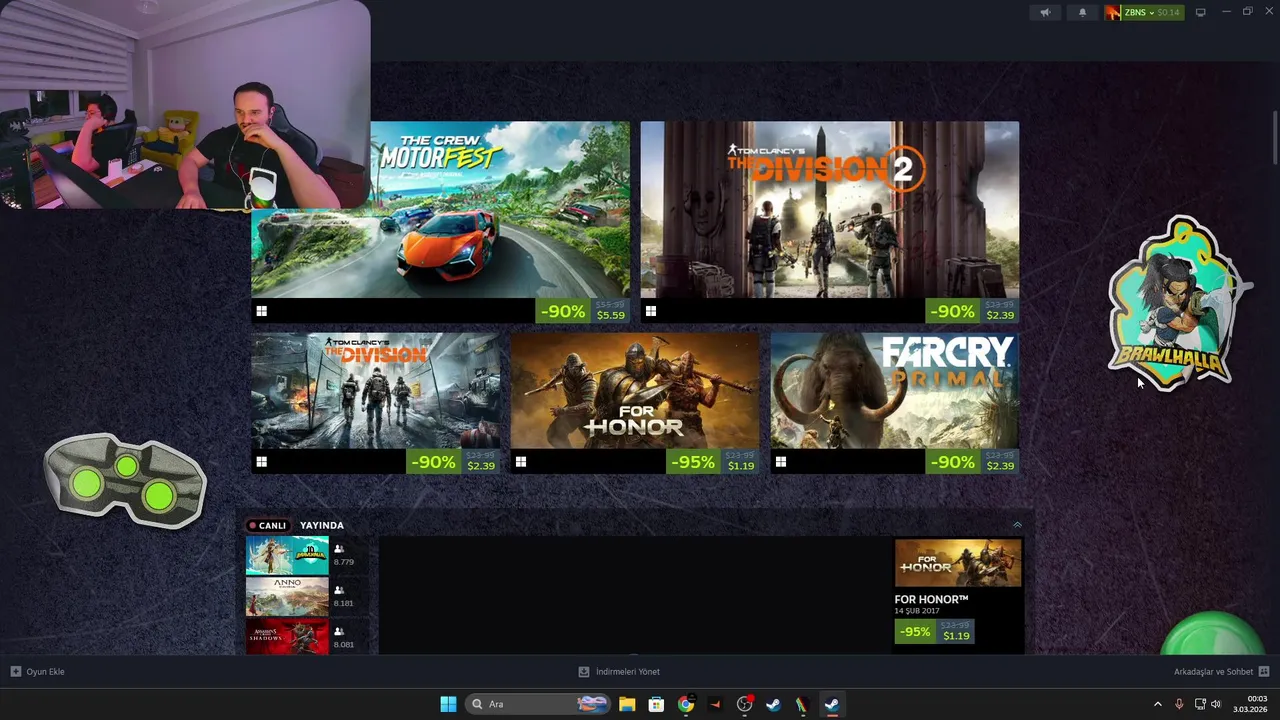Open the OBS Studio taskbar icon
This screenshot has width=1280, height=720.
click(x=744, y=704)
